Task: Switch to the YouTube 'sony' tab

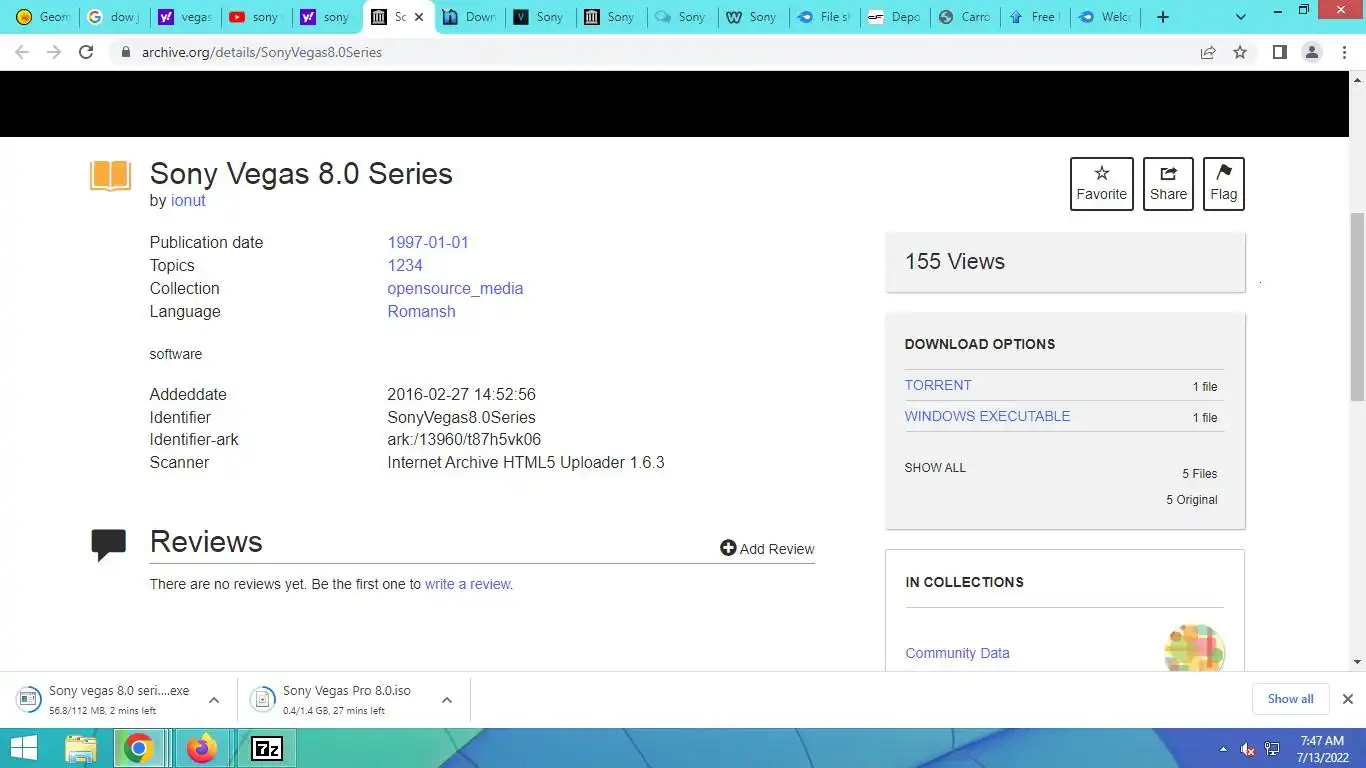Action: (255, 17)
